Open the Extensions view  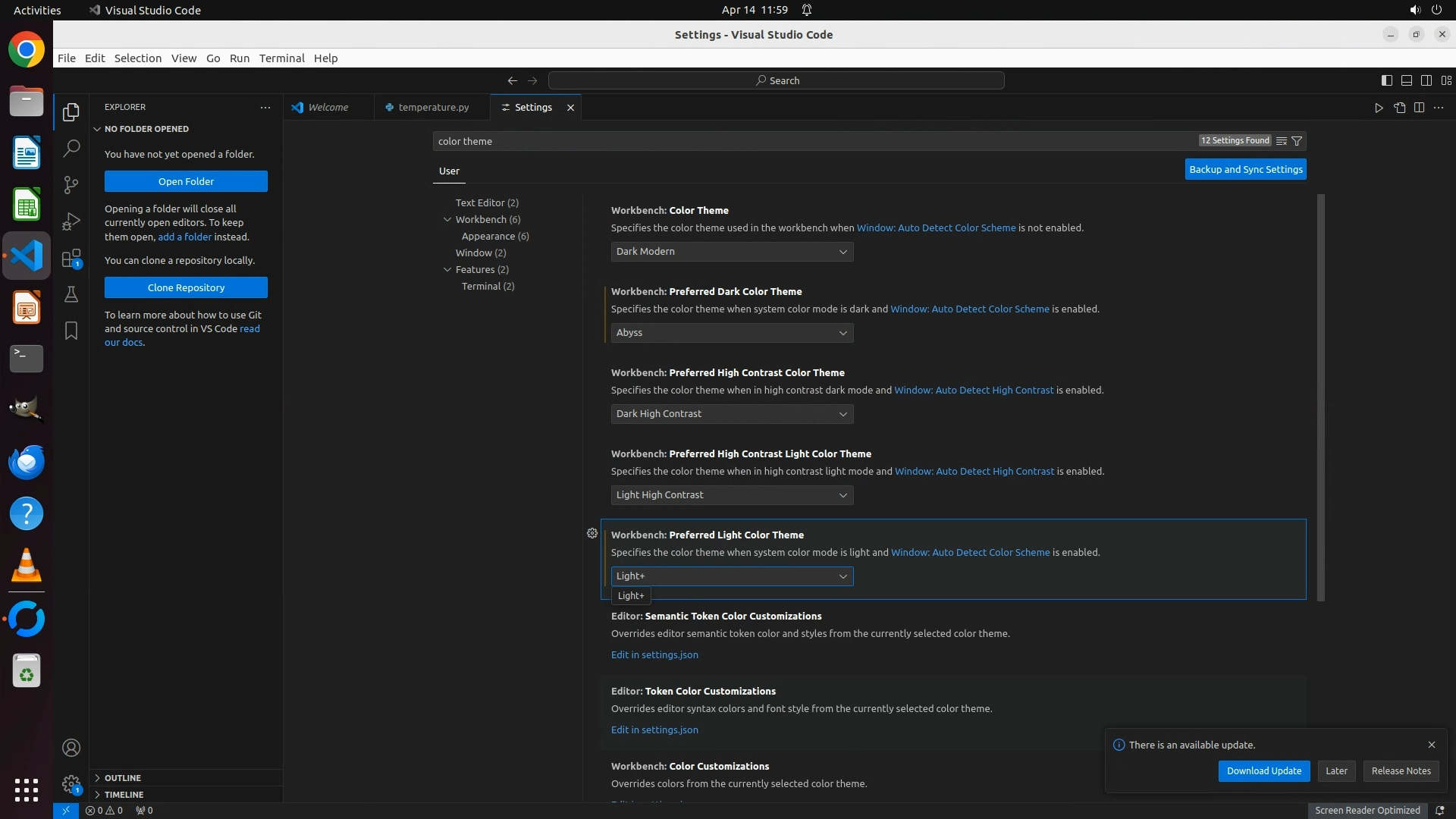click(x=71, y=258)
